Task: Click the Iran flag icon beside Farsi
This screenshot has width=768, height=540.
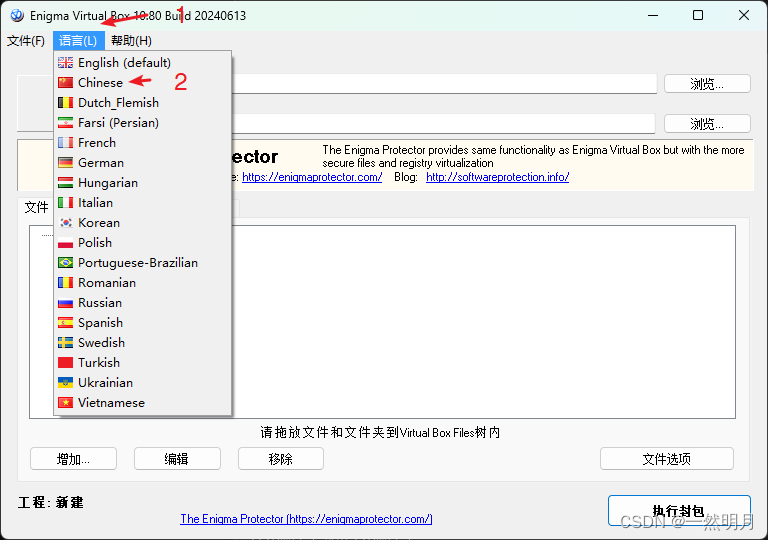Action: click(x=65, y=123)
